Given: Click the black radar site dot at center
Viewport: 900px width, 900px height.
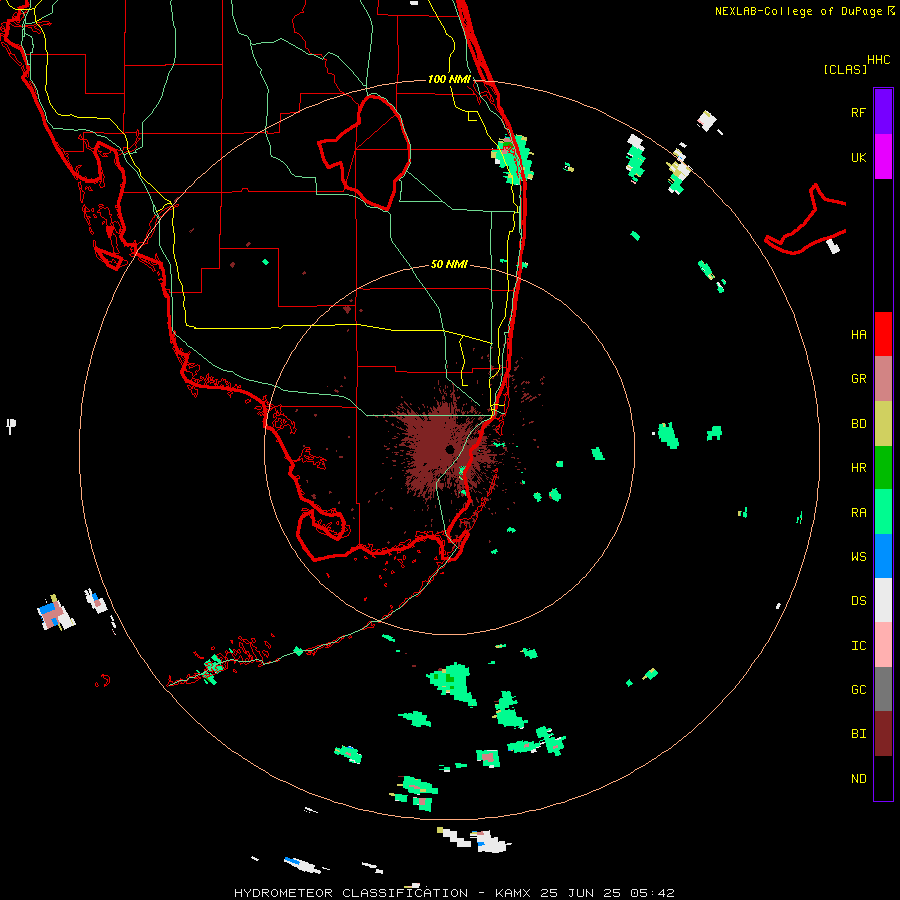Looking at the screenshot, I should 450,449.
